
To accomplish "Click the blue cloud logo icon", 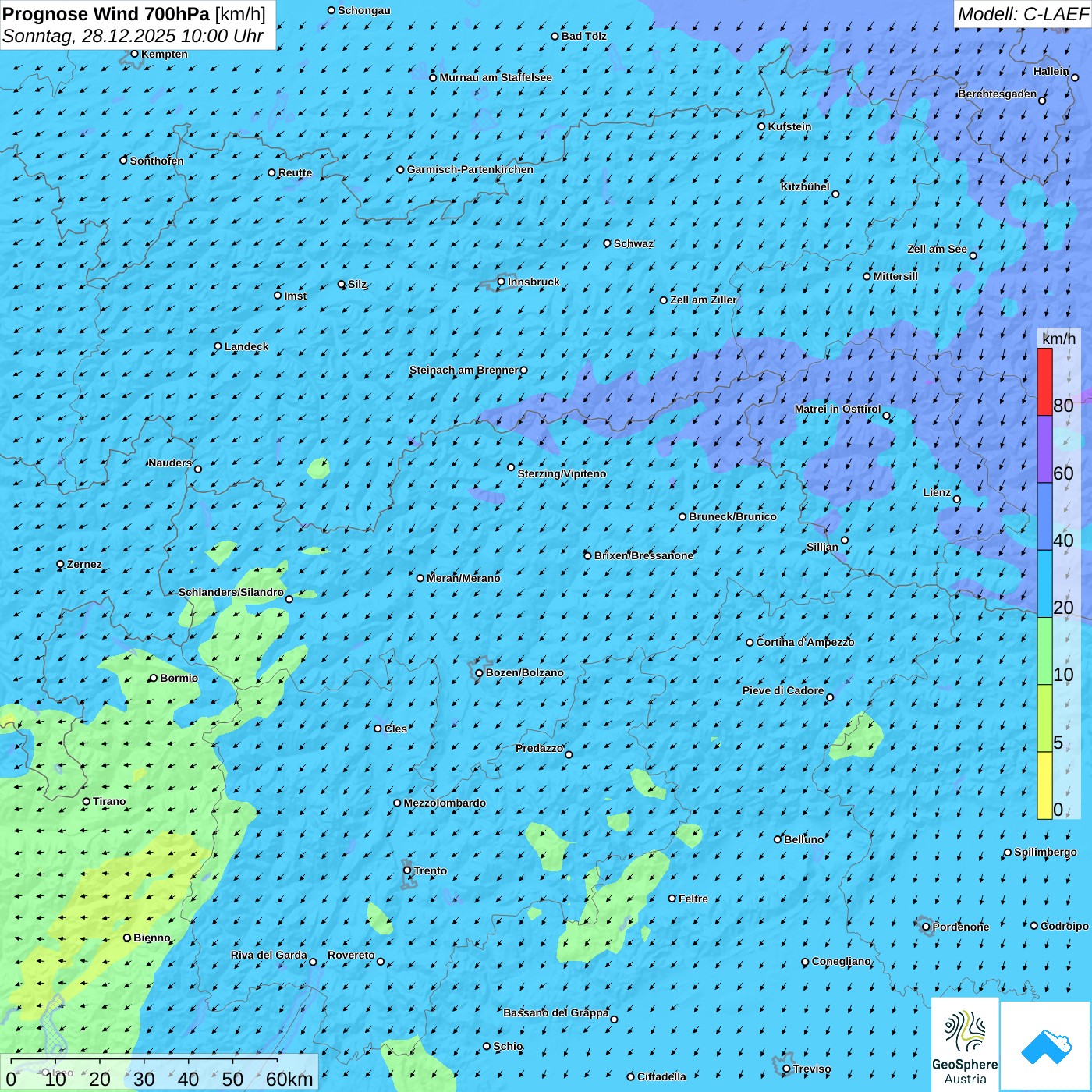I will coord(1046,1046).
